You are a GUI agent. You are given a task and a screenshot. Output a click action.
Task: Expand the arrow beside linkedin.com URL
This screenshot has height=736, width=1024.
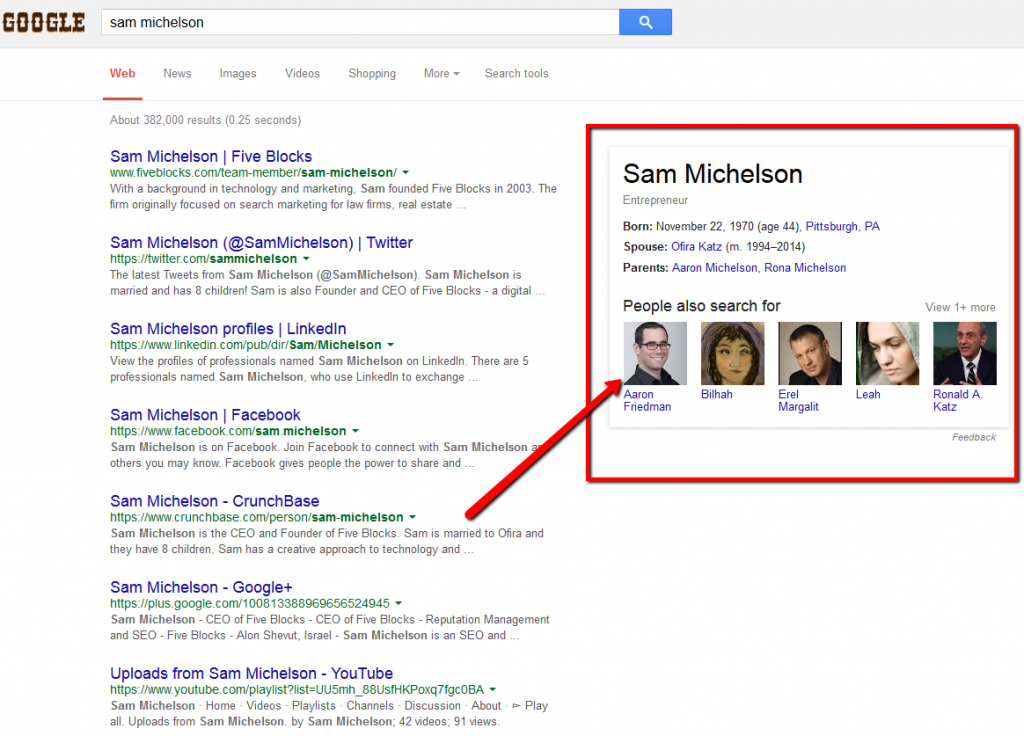click(391, 345)
